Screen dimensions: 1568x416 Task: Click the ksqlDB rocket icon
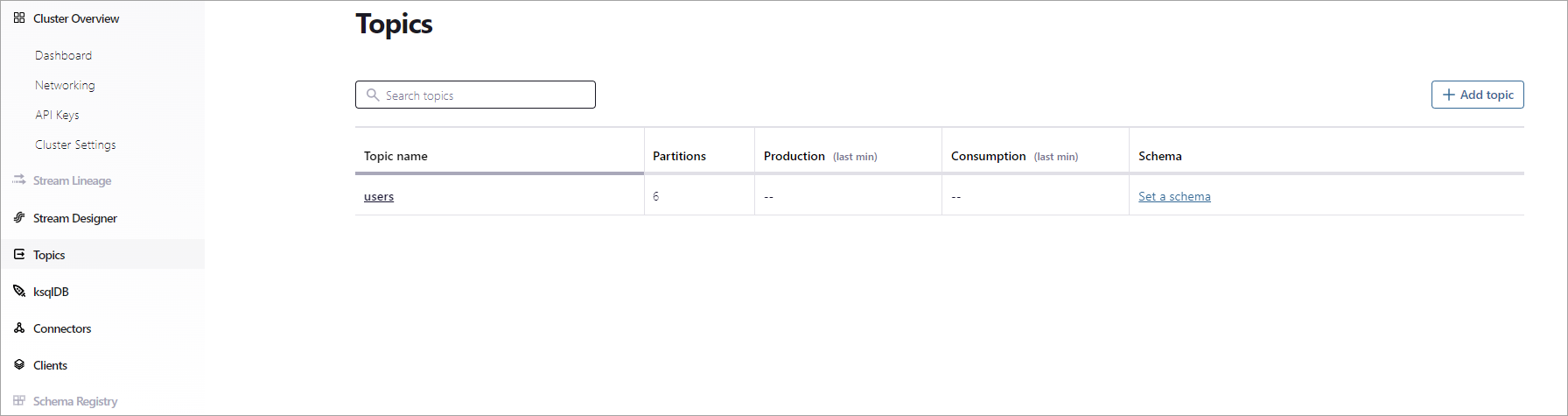(x=19, y=291)
